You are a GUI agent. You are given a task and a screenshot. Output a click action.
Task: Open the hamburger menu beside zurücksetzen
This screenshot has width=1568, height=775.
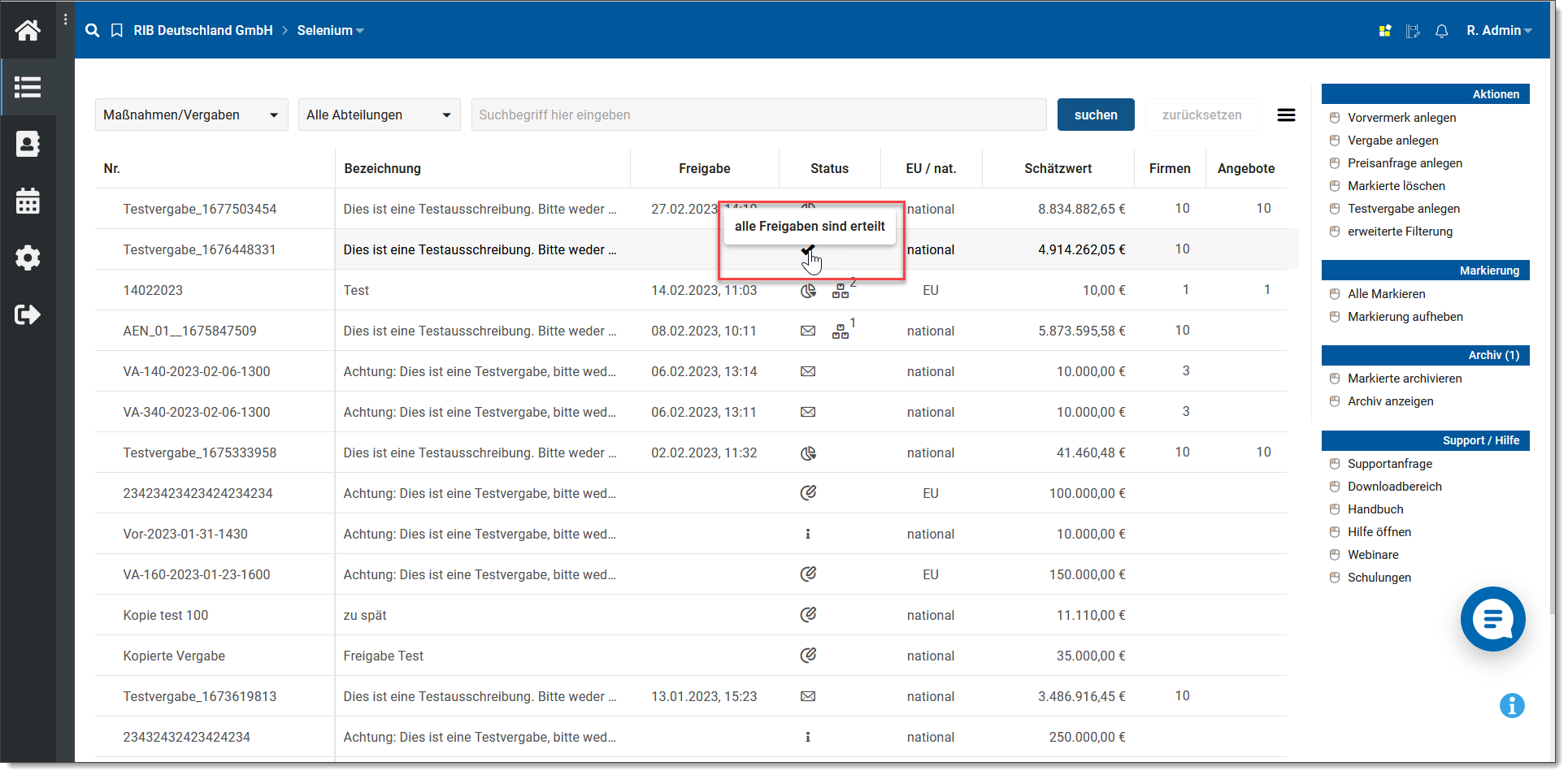point(1286,115)
